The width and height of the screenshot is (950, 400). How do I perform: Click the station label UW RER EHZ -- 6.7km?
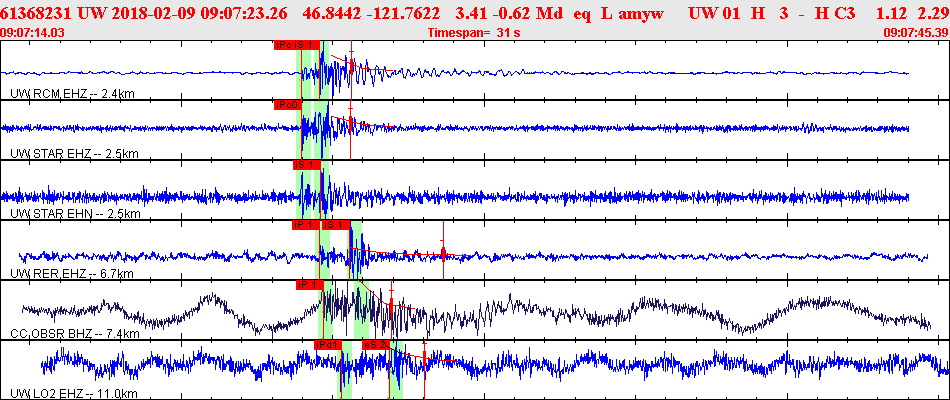(x=71, y=274)
